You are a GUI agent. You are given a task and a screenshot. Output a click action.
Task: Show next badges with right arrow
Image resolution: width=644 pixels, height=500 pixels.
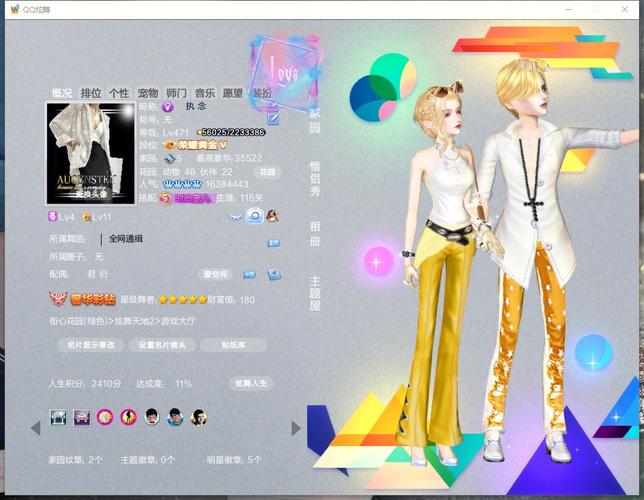coord(296,428)
